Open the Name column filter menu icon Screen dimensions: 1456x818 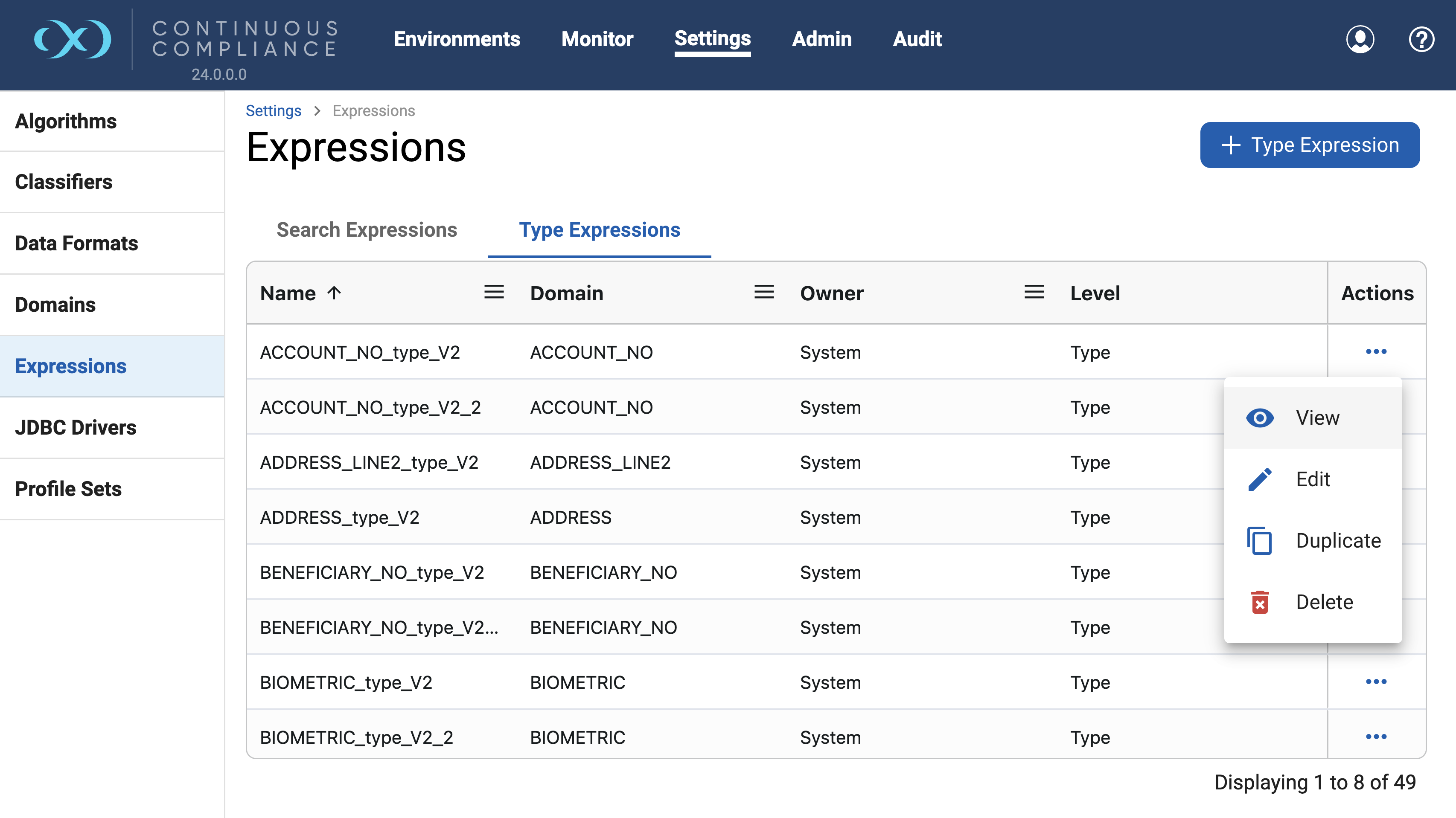tap(493, 292)
